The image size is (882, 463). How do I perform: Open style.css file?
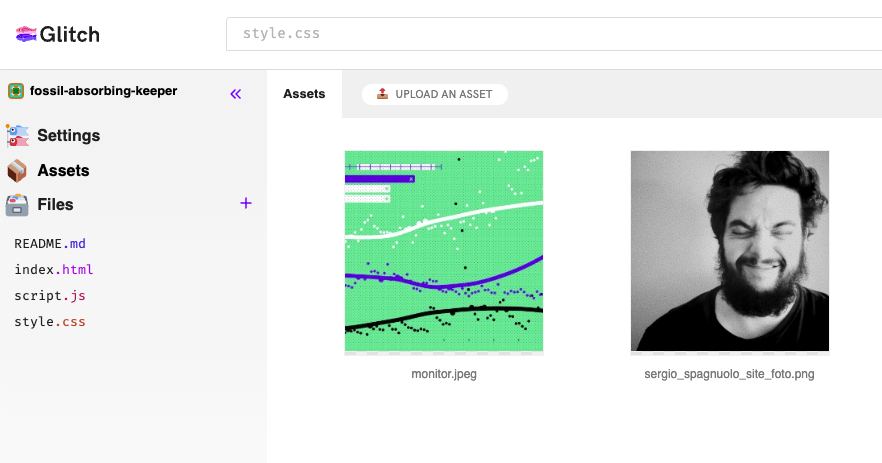point(50,322)
